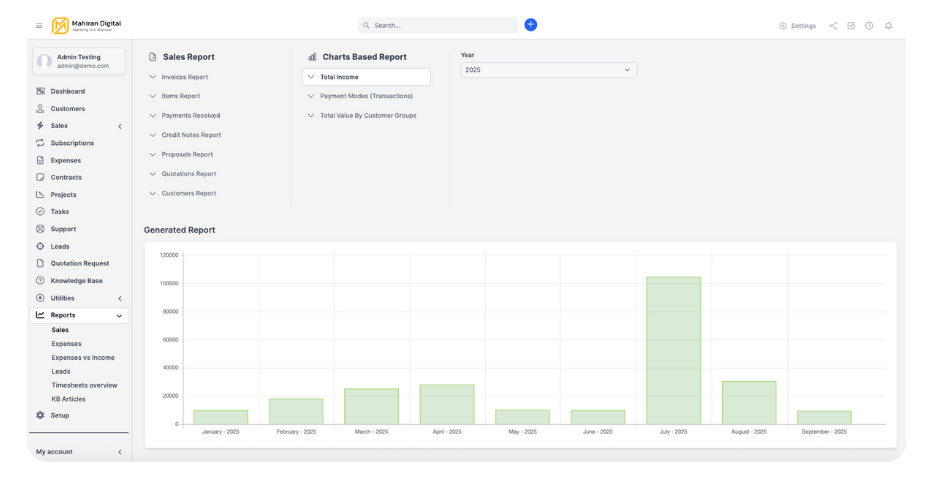
Task: Expand the Utilities sidebar arrow
Action: click(x=120, y=298)
